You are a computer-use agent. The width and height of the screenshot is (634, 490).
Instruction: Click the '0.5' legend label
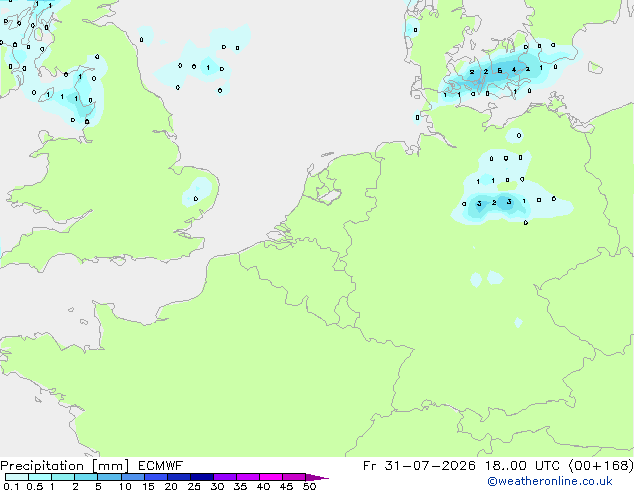(34, 486)
